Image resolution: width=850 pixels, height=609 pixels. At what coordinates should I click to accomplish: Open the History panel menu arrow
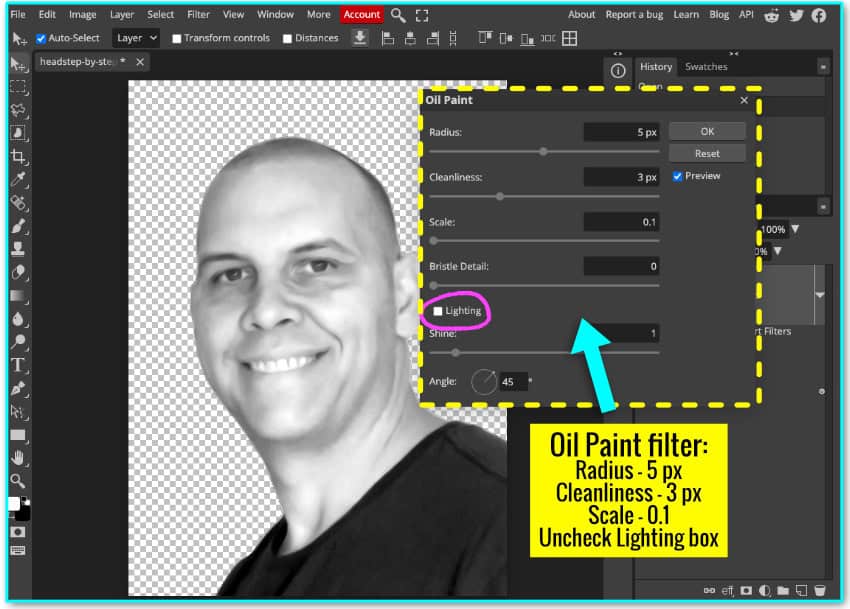[x=823, y=67]
